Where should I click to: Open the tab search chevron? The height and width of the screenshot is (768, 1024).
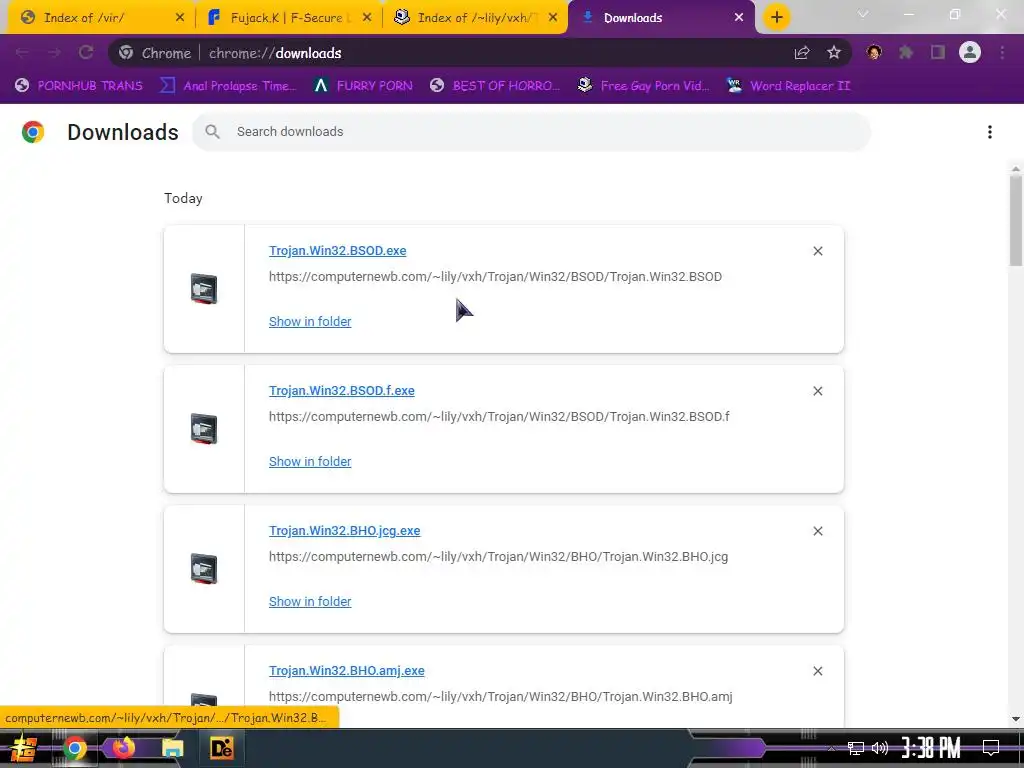coord(863,14)
